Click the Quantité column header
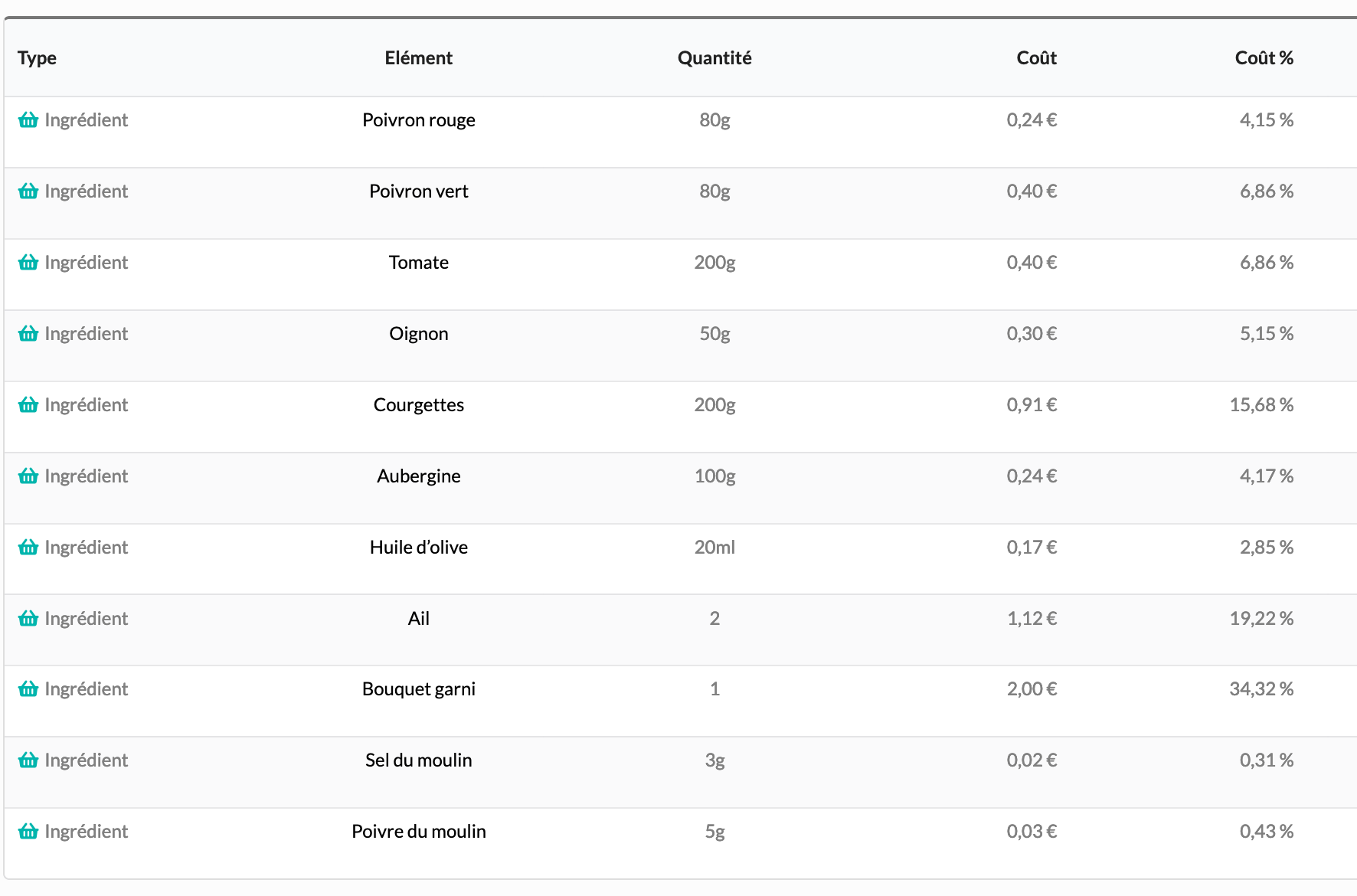1357x896 pixels. [x=714, y=58]
